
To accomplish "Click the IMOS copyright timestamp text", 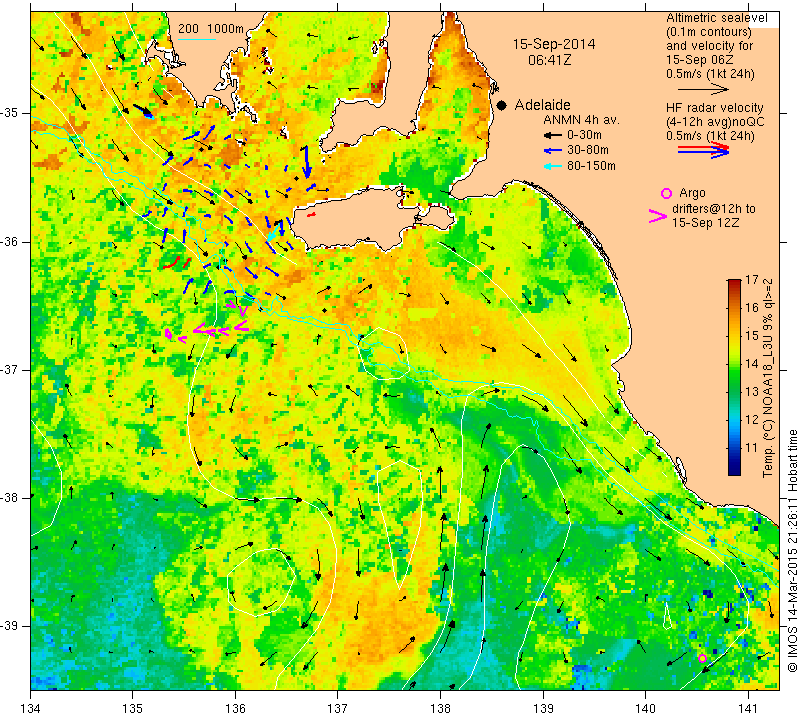I will 792,550.
